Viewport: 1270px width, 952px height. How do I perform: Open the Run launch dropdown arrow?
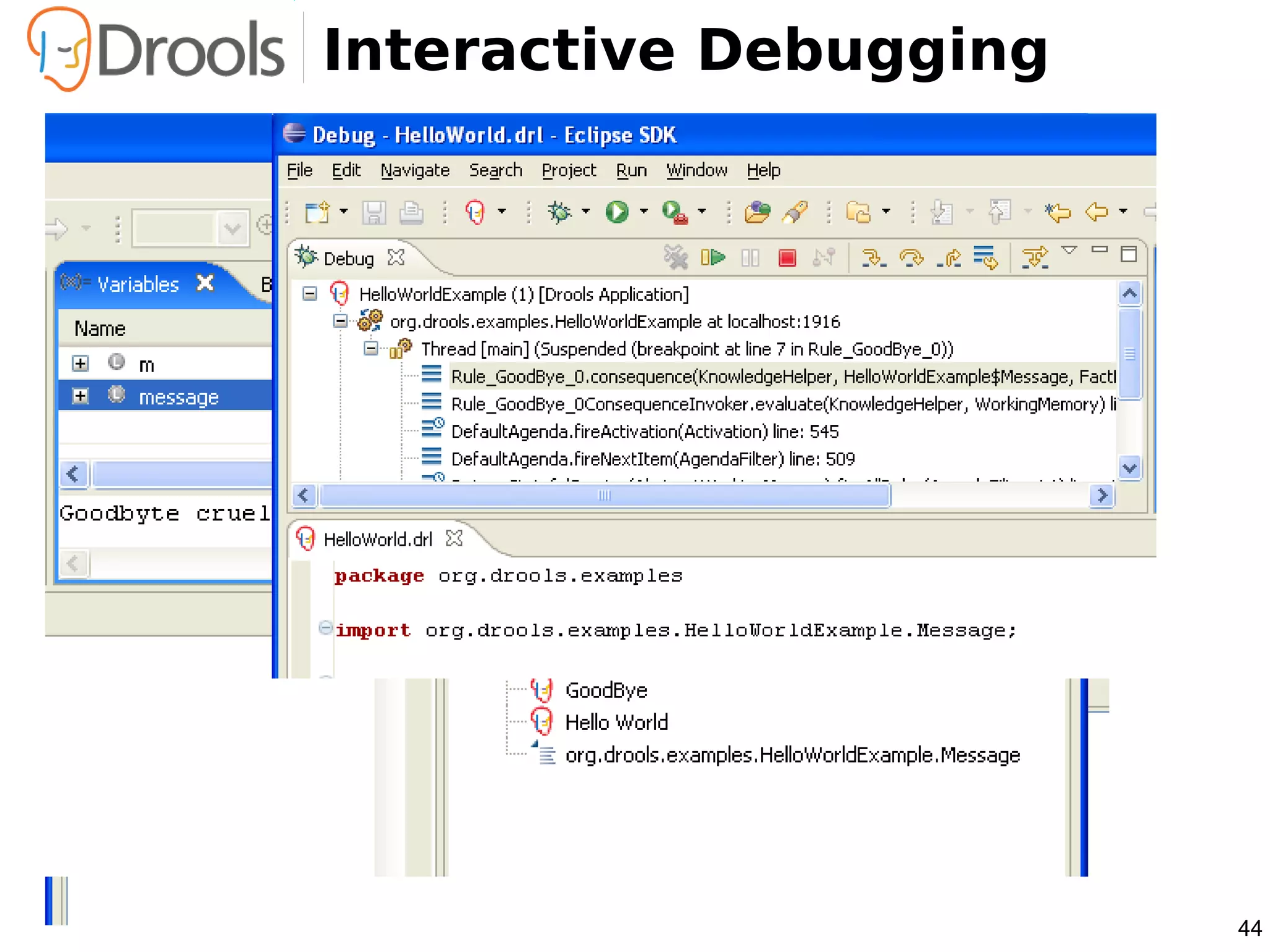(644, 211)
